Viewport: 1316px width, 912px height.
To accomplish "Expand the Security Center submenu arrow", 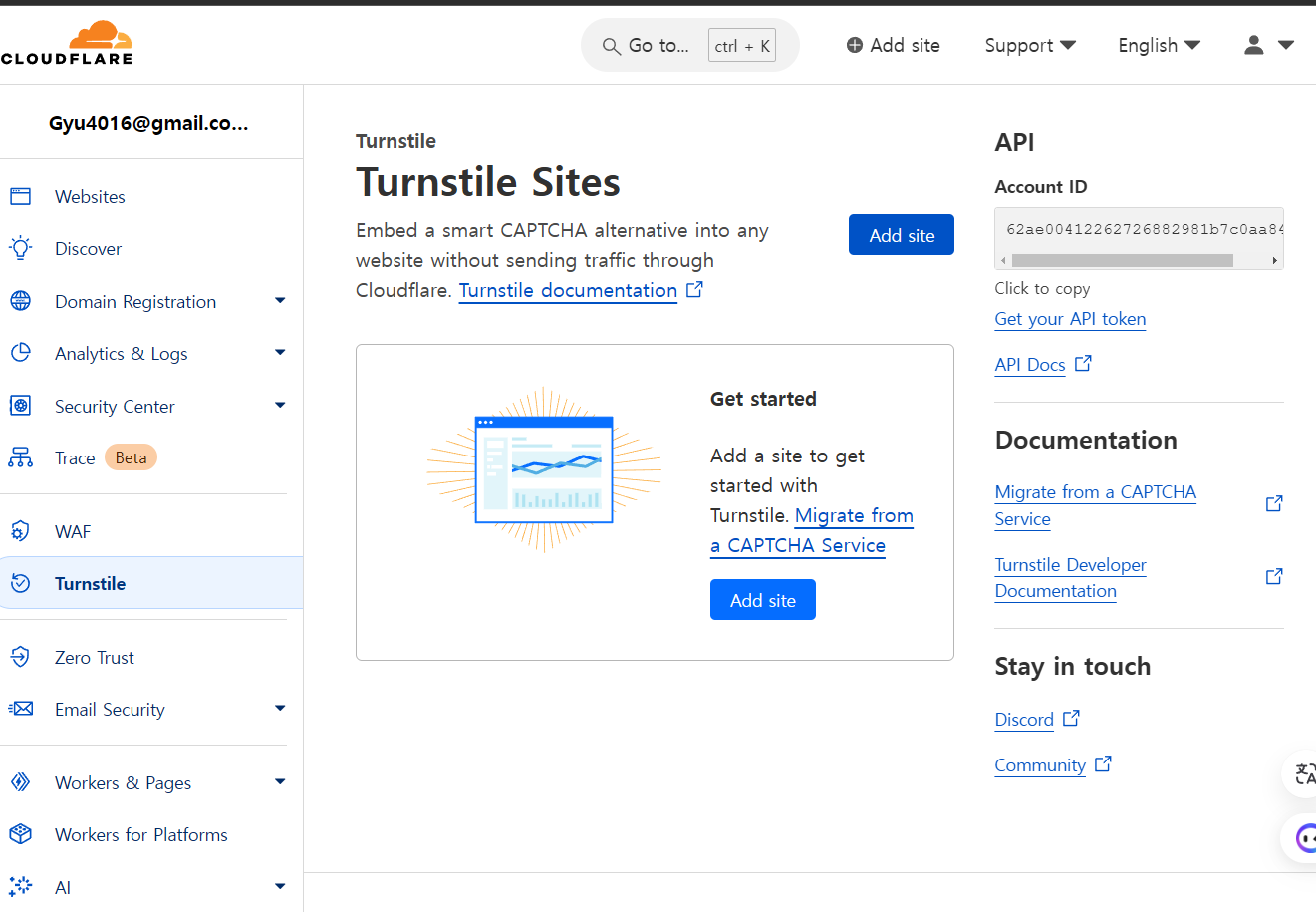I will click(x=280, y=406).
